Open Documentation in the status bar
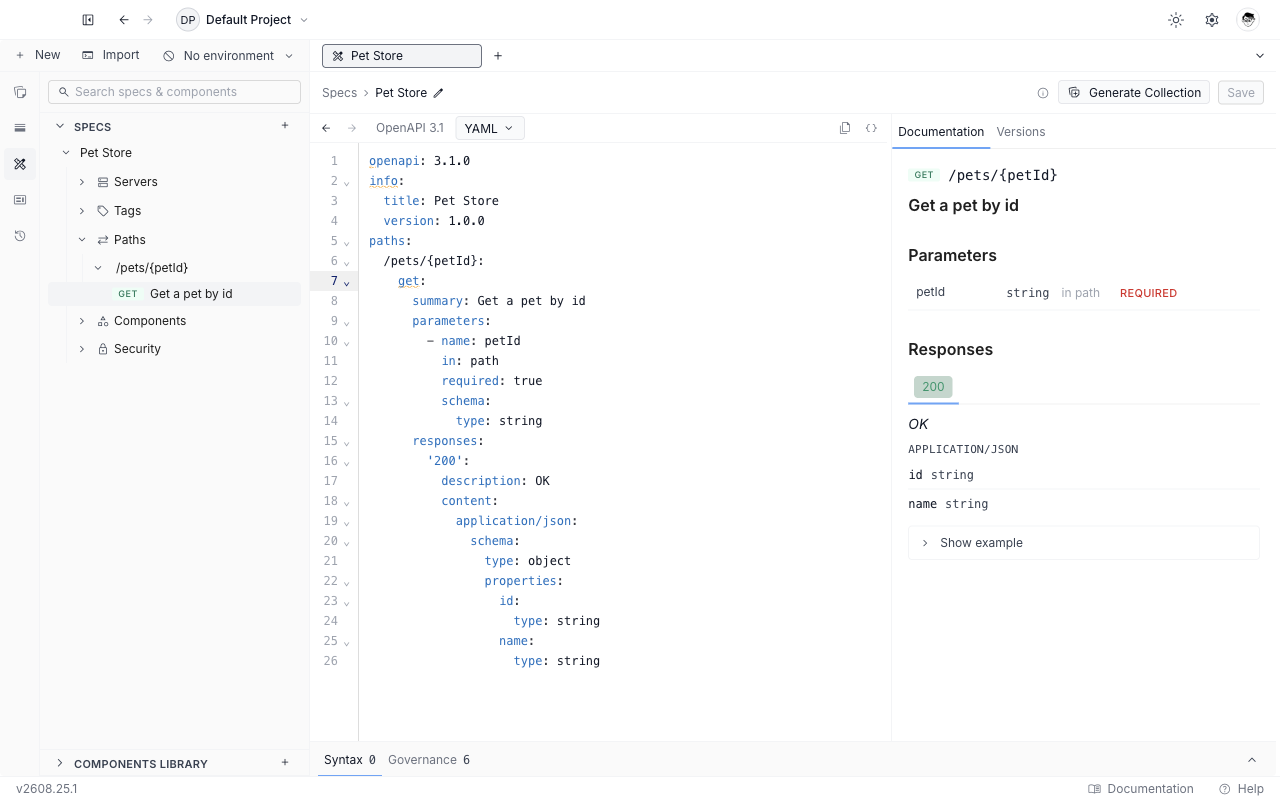This screenshot has height=800, width=1280. pyautogui.click(x=1141, y=789)
